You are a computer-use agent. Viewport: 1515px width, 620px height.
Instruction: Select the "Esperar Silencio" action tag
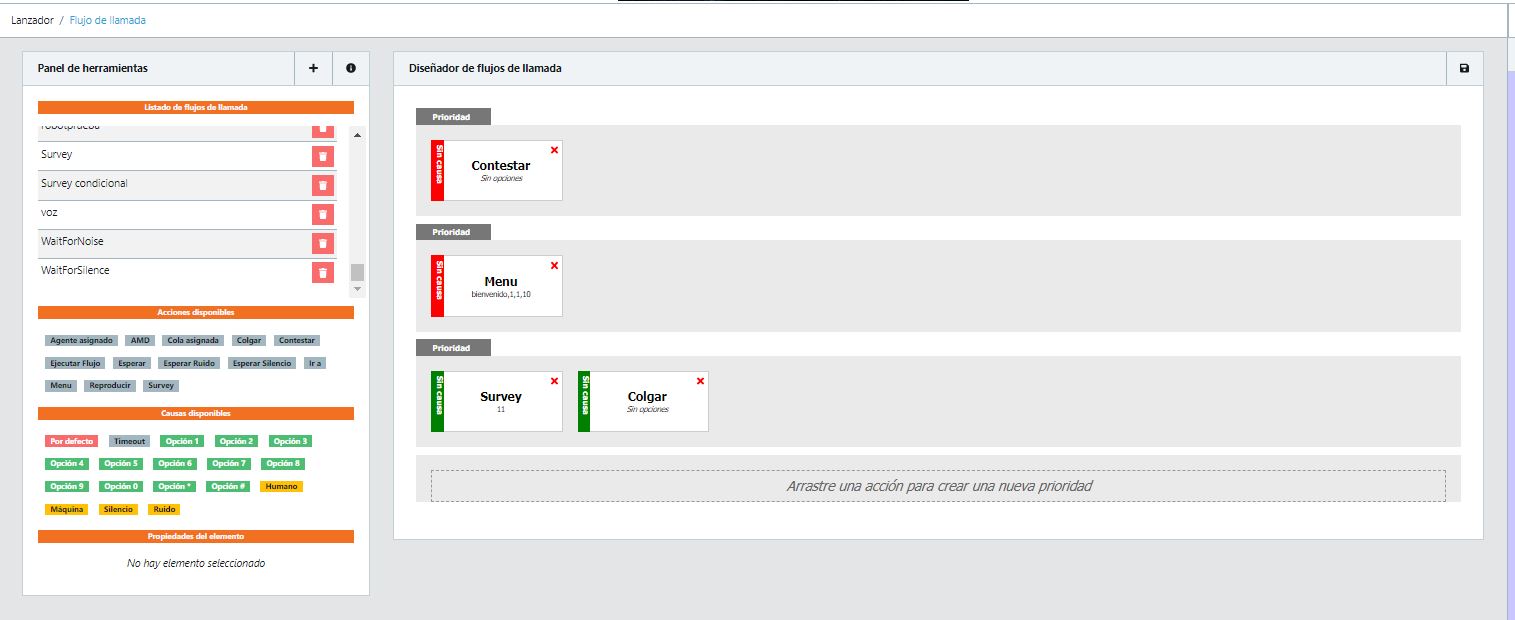point(260,364)
